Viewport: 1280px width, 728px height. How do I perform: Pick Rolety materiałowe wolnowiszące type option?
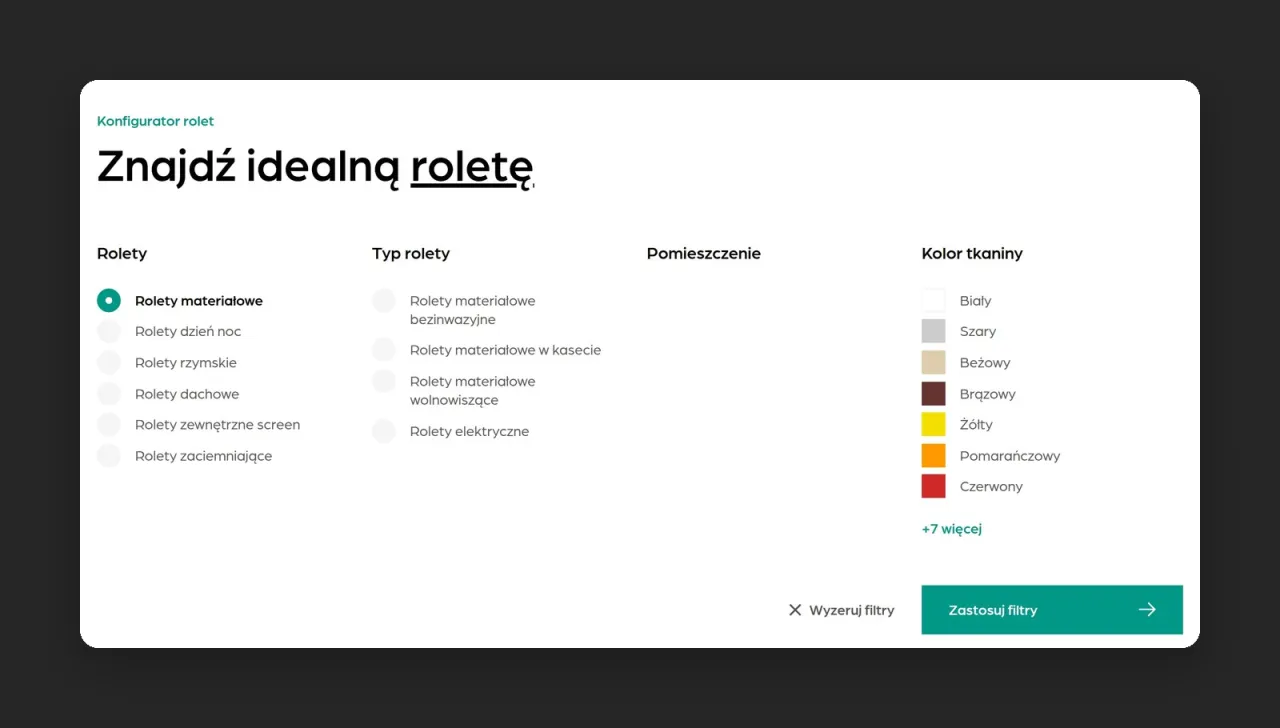(384, 381)
